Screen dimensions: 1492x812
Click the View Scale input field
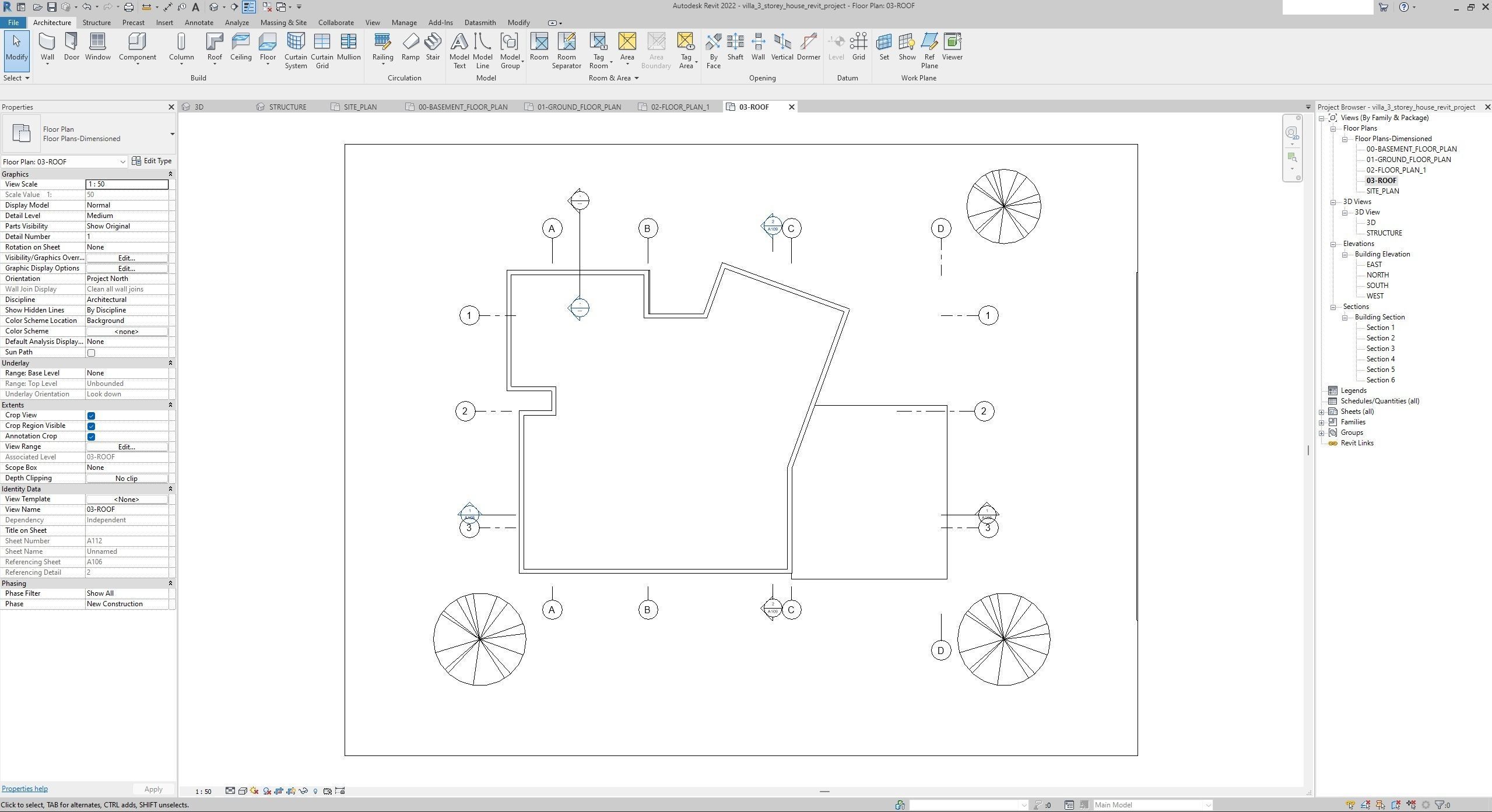[127, 184]
